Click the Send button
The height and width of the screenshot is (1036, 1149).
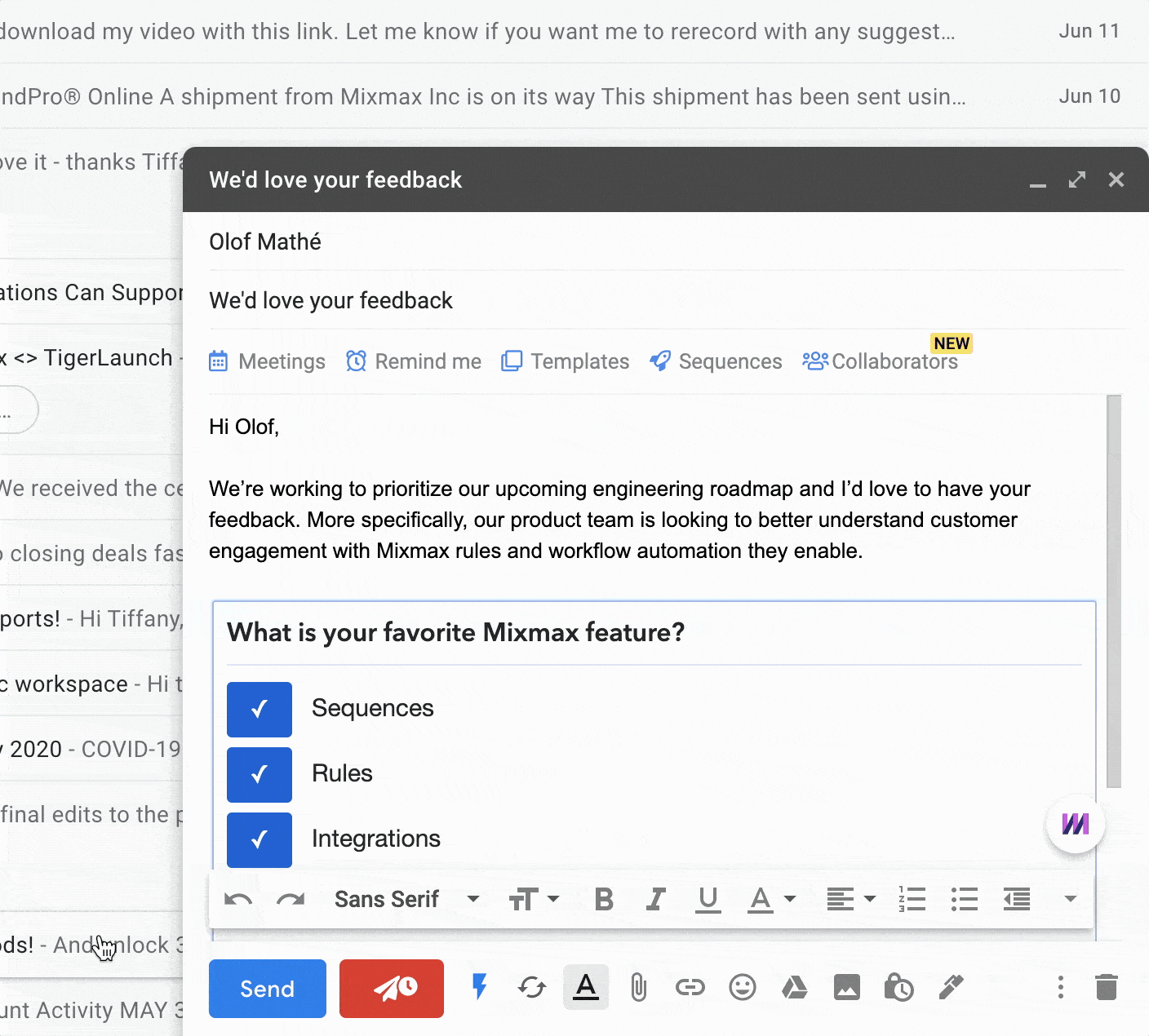267,988
